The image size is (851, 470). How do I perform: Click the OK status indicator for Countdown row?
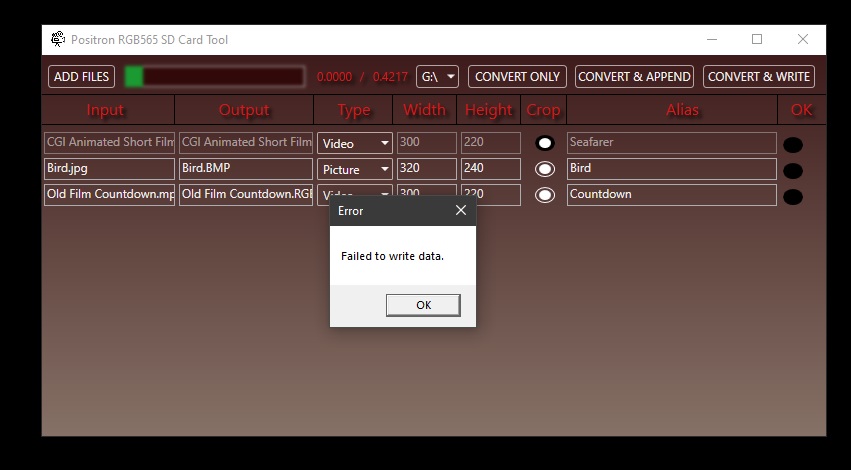click(793, 197)
